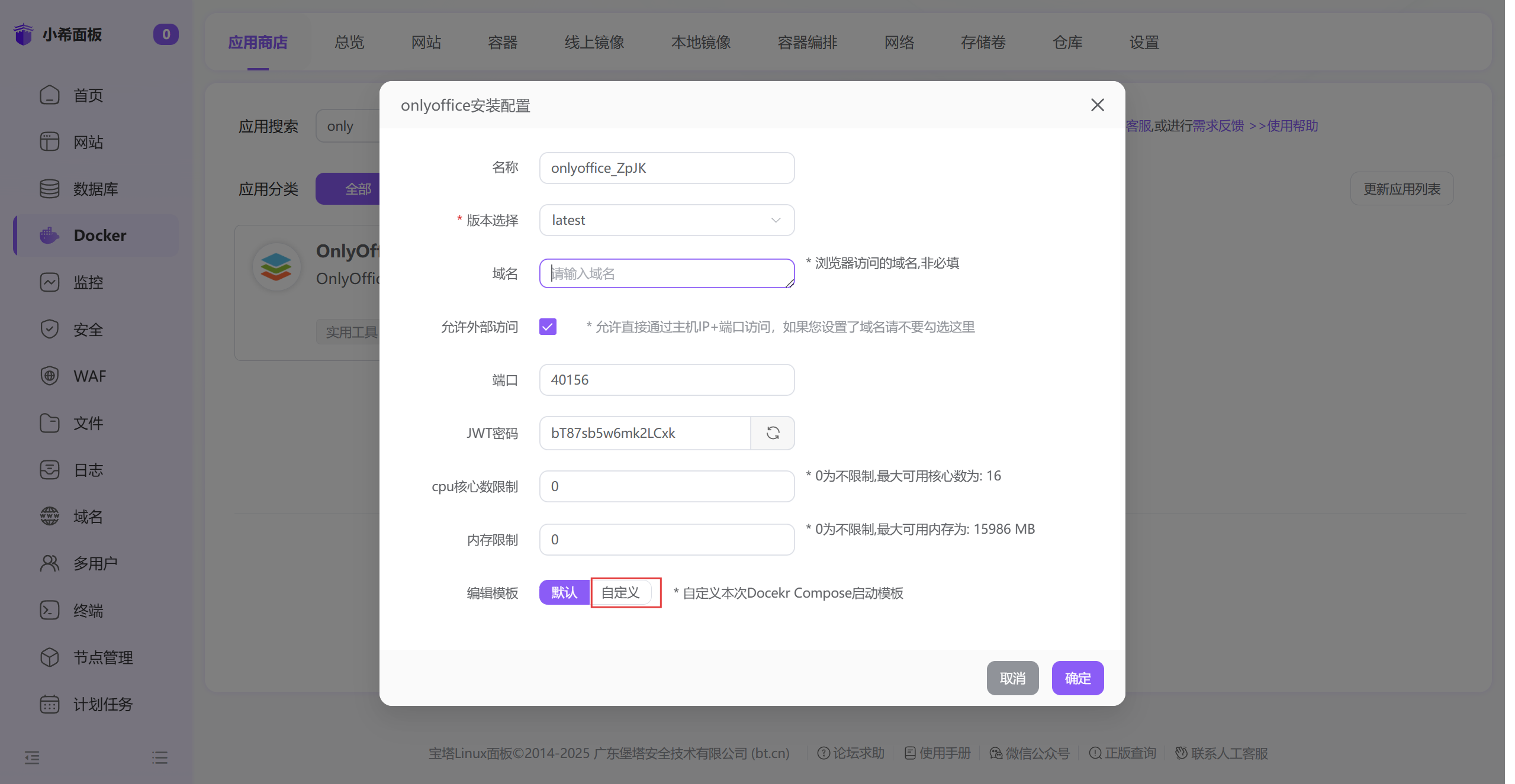Click the 确定 confirm button
1515x784 pixels.
point(1077,678)
